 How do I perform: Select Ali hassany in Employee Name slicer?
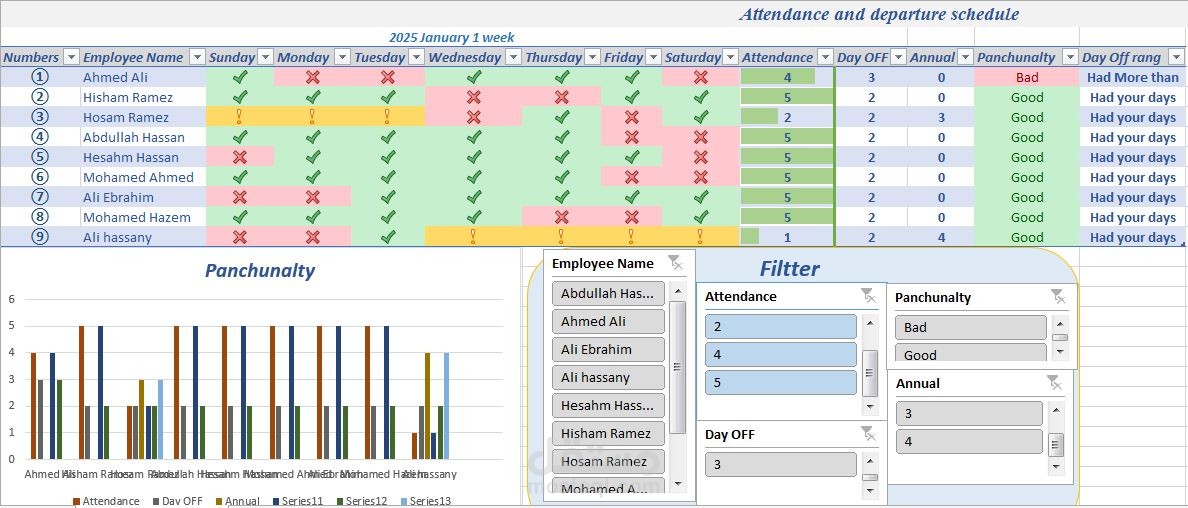pos(608,378)
